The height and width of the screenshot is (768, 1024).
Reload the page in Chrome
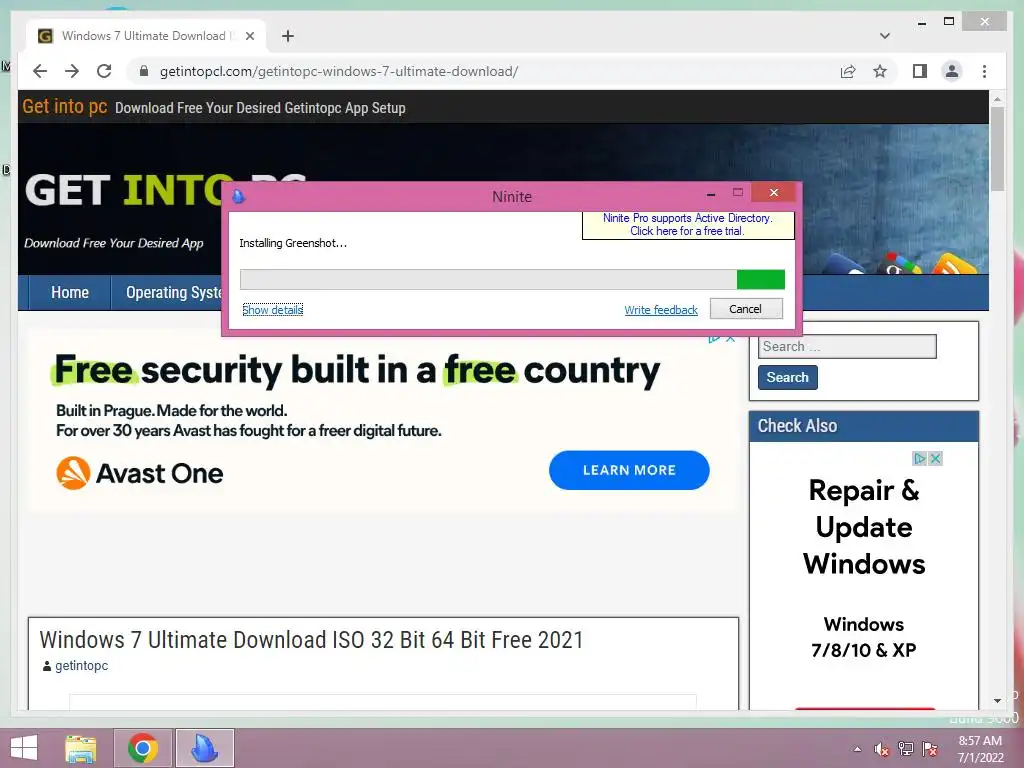(104, 71)
